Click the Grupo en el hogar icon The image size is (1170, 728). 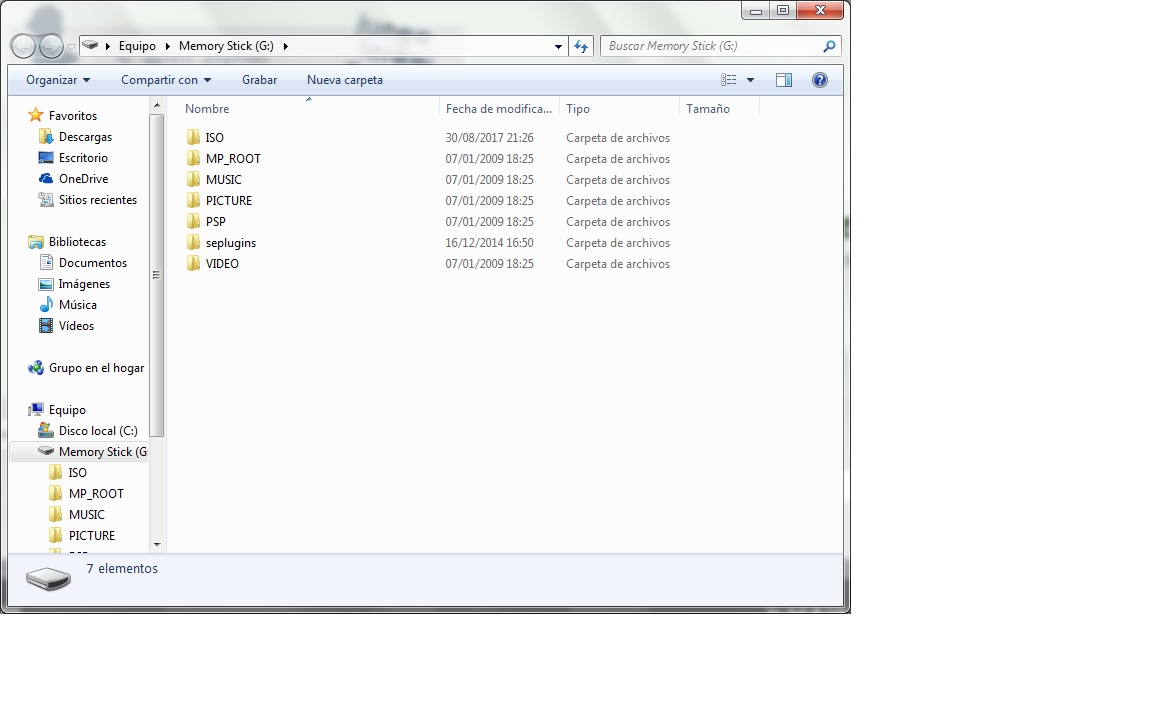(x=35, y=368)
